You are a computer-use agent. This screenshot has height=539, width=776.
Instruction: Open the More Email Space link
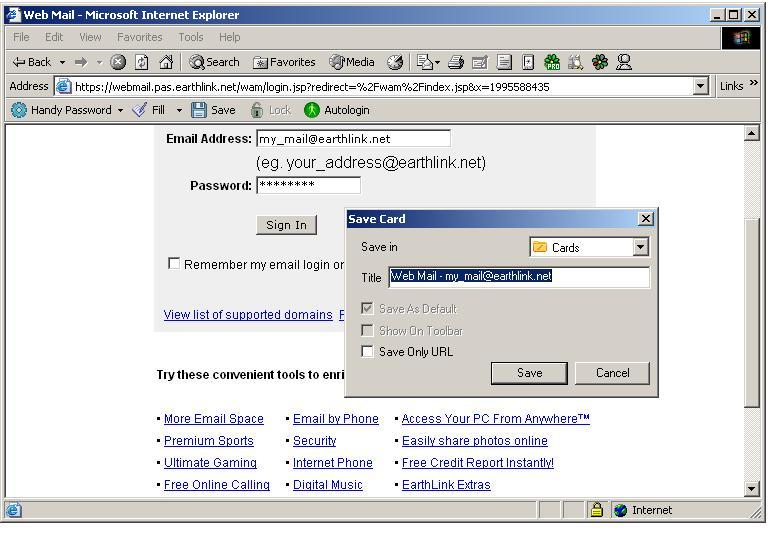pos(214,419)
